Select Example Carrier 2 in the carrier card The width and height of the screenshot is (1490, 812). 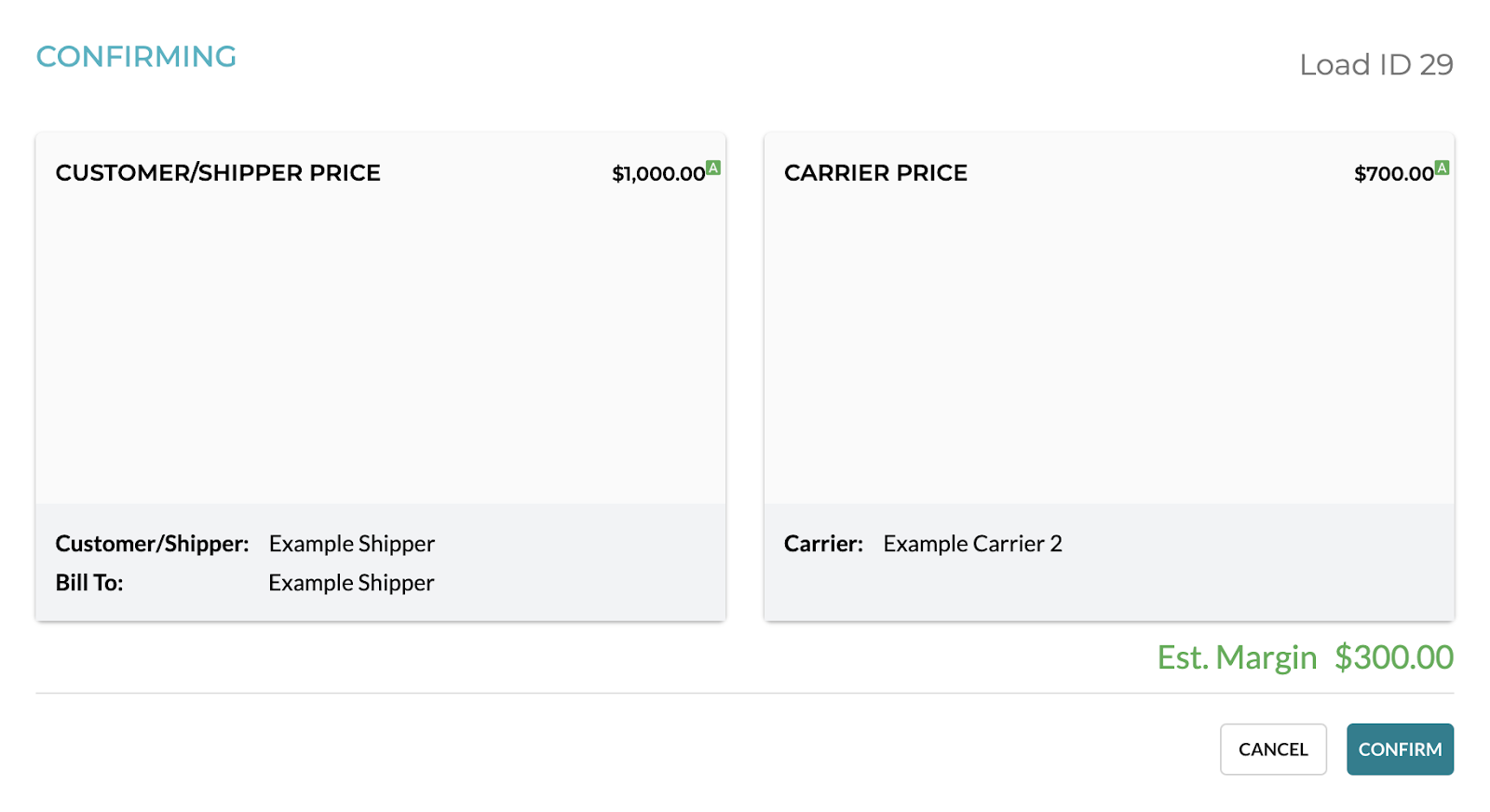[x=972, y=543]
